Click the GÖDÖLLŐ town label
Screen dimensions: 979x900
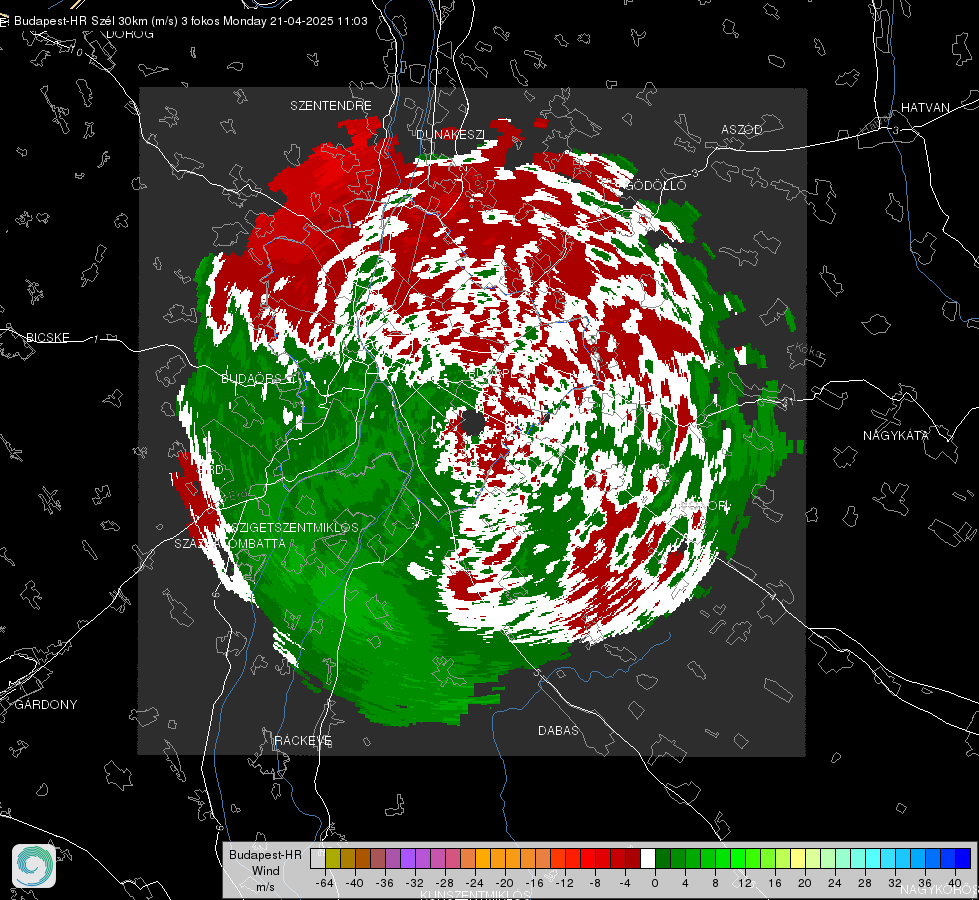point(656,185)
